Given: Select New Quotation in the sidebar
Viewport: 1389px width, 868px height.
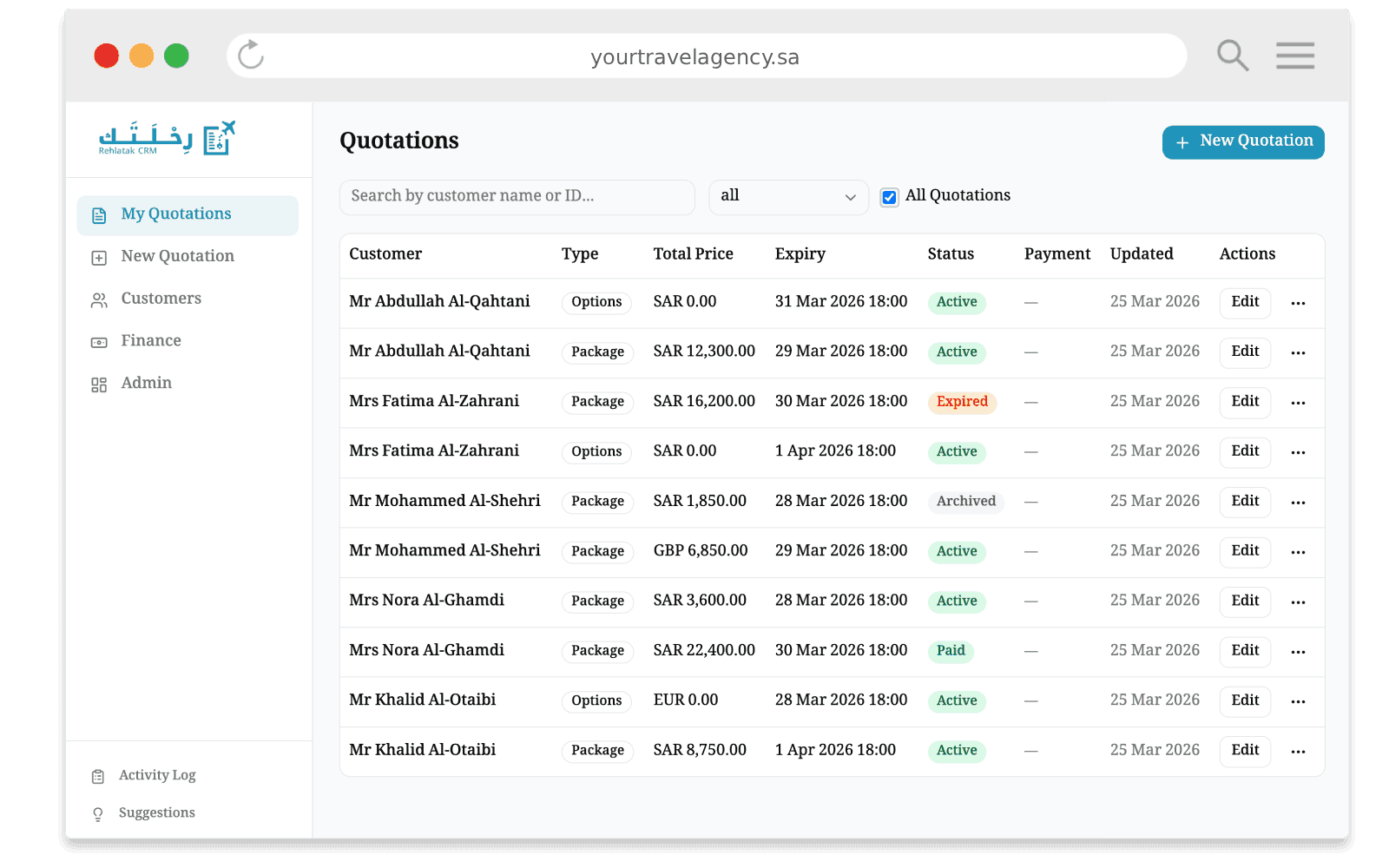Looking at the screenshot, I should 177,256.
